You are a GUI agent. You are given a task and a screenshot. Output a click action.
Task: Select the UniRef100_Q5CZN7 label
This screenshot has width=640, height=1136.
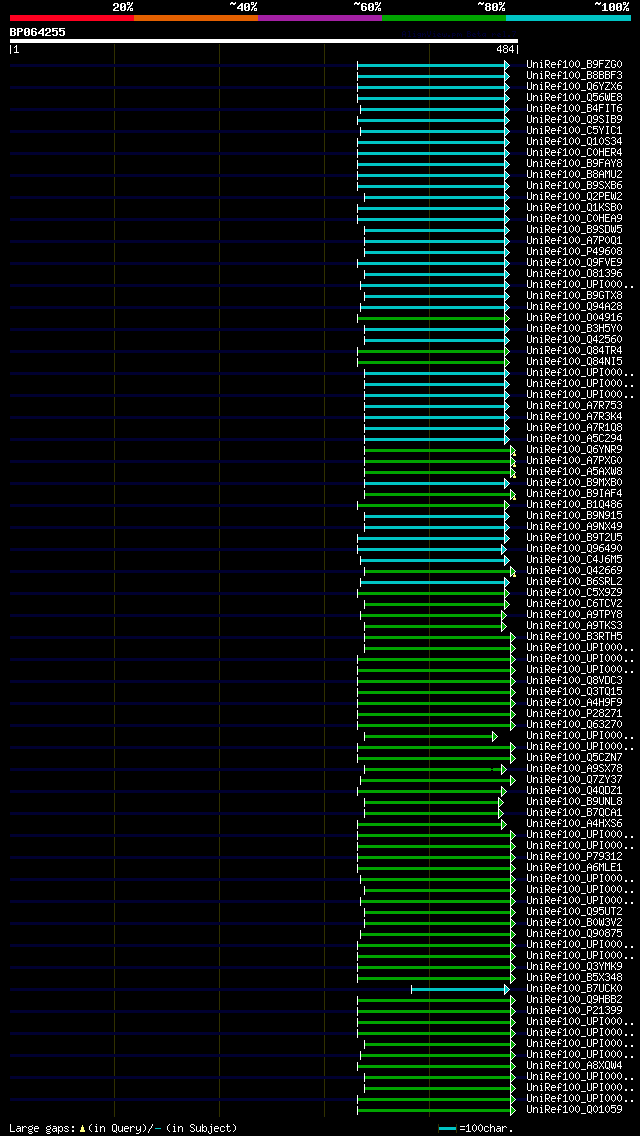574,757
